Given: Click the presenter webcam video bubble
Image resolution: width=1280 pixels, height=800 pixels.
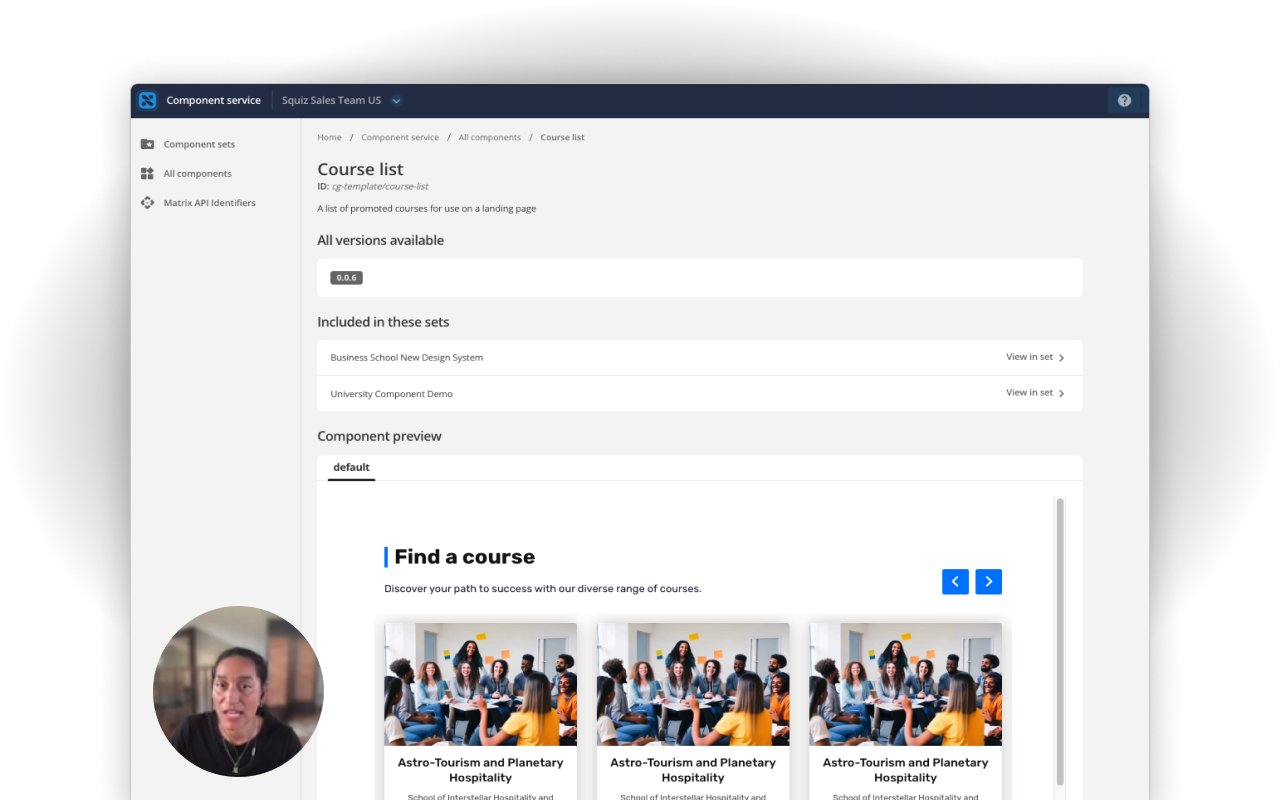Looking at the screenshot, I should tap(238, 691).
